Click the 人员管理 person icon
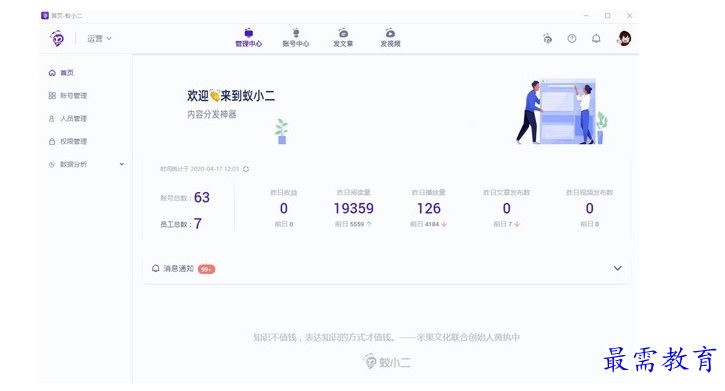Screen dimensions: 725x391 point(52,118)
